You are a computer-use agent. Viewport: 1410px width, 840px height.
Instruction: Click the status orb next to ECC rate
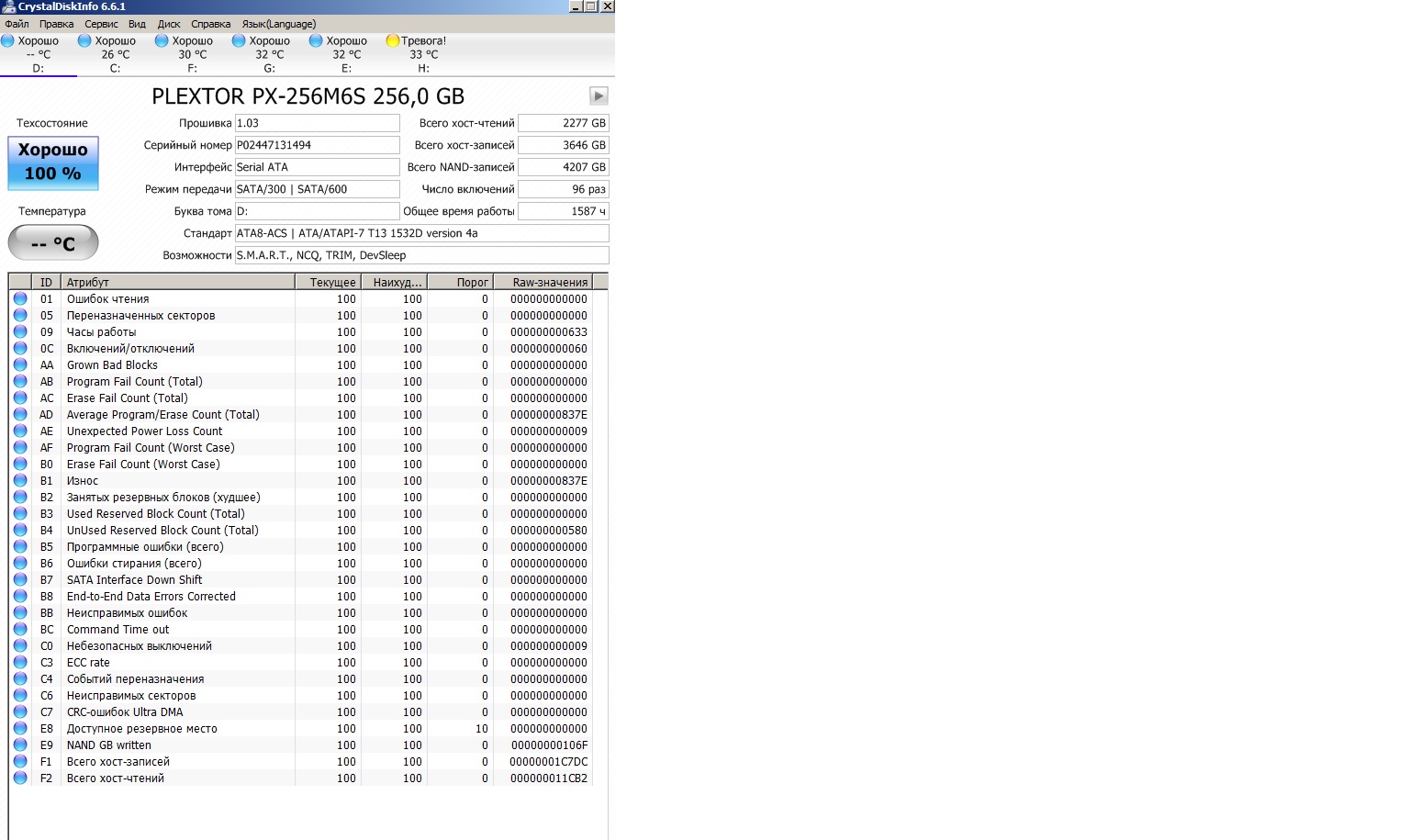click(x=20, y=663)
